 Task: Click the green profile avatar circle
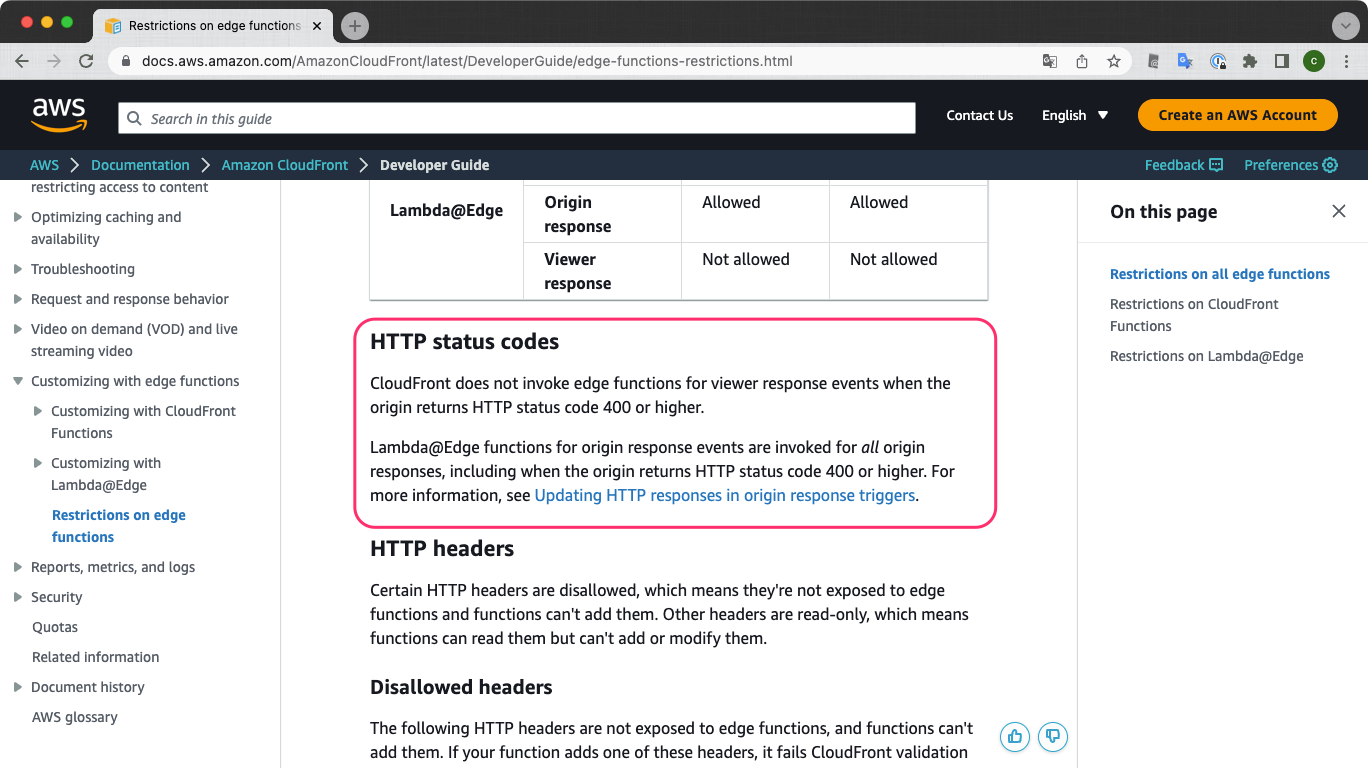(x=1313, y=61)
